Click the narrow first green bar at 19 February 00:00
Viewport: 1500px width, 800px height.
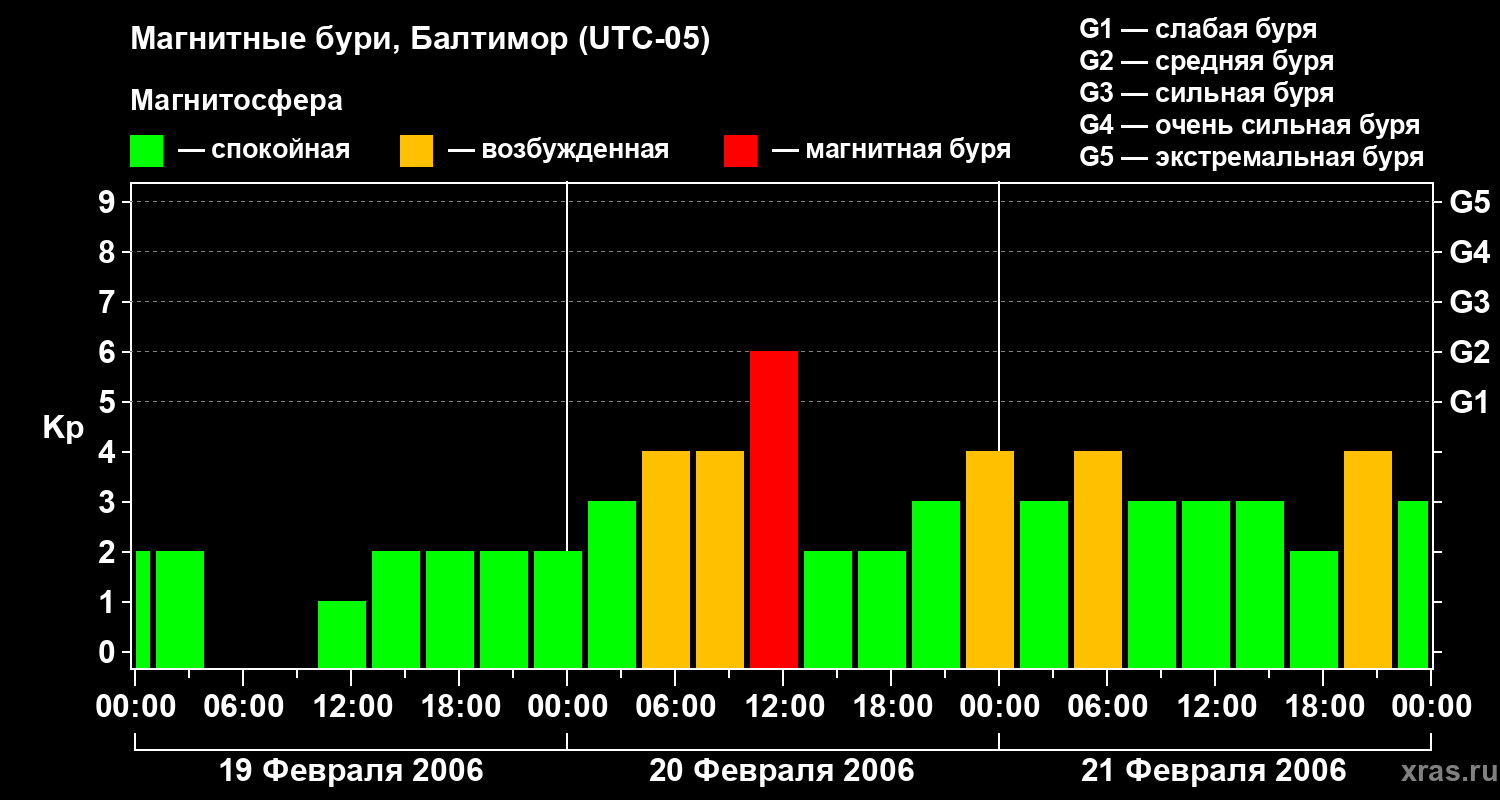142,610
